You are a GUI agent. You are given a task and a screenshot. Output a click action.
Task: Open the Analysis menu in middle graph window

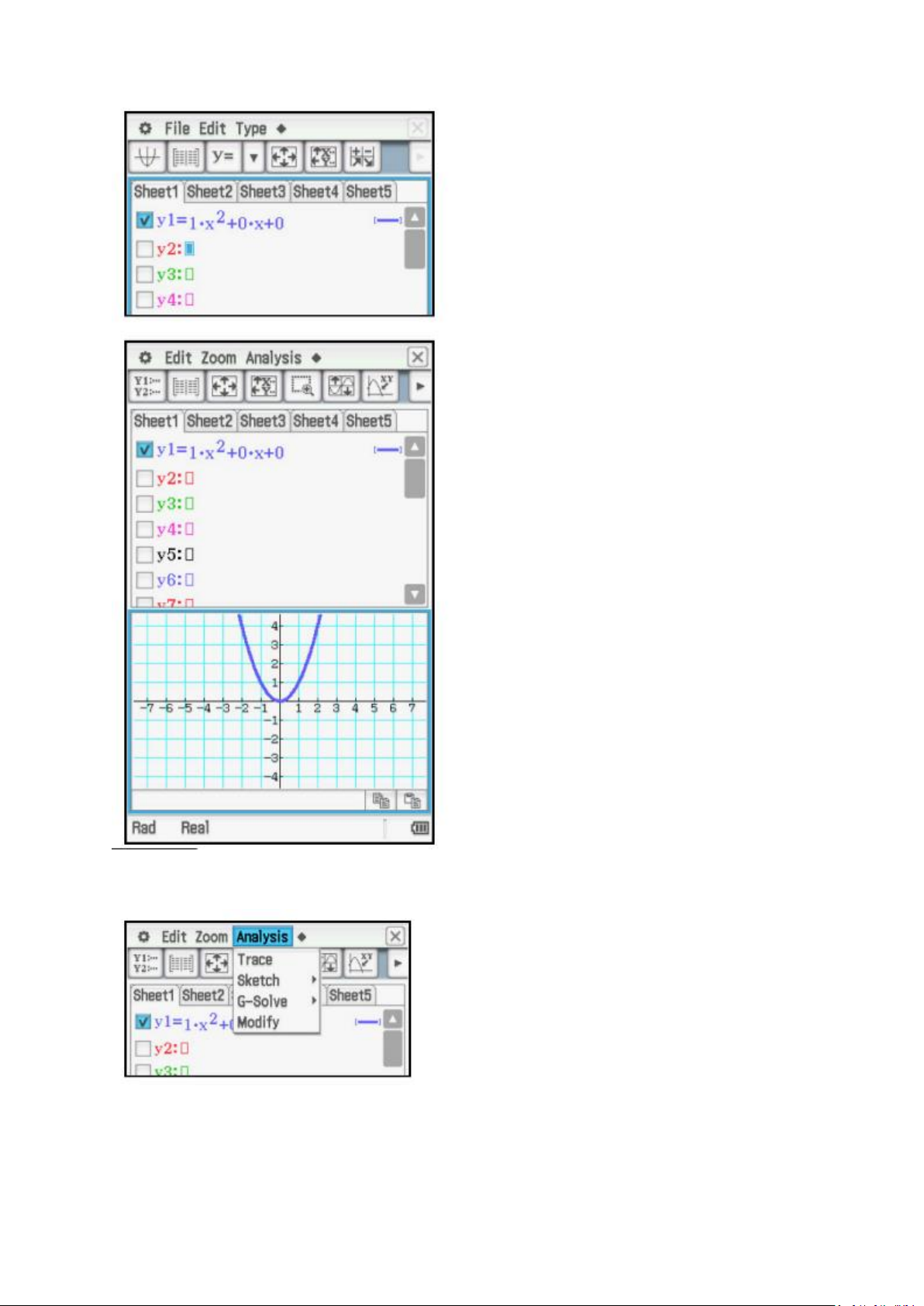coord(274,358)
